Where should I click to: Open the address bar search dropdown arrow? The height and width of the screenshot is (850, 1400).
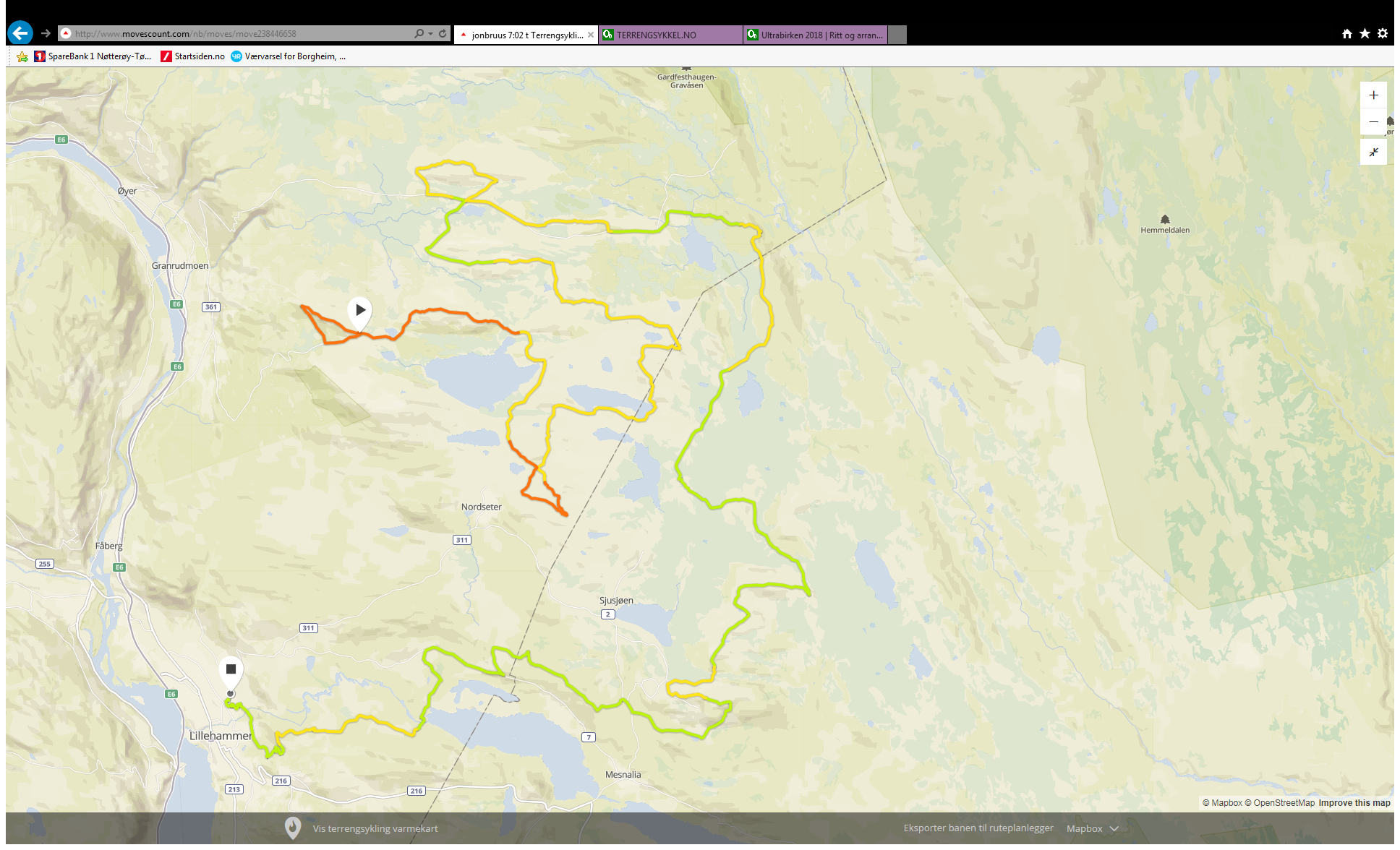[x=430, y=33]
